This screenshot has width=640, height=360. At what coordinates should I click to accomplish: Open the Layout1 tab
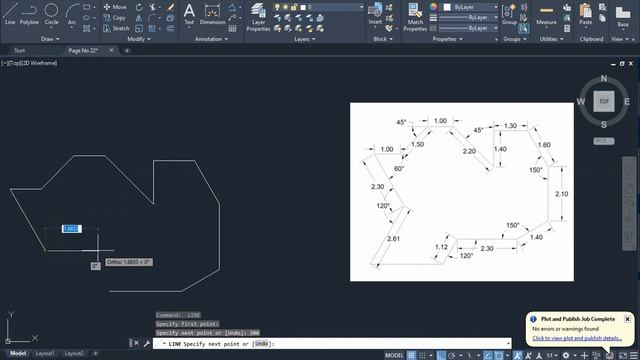(45, 353)
